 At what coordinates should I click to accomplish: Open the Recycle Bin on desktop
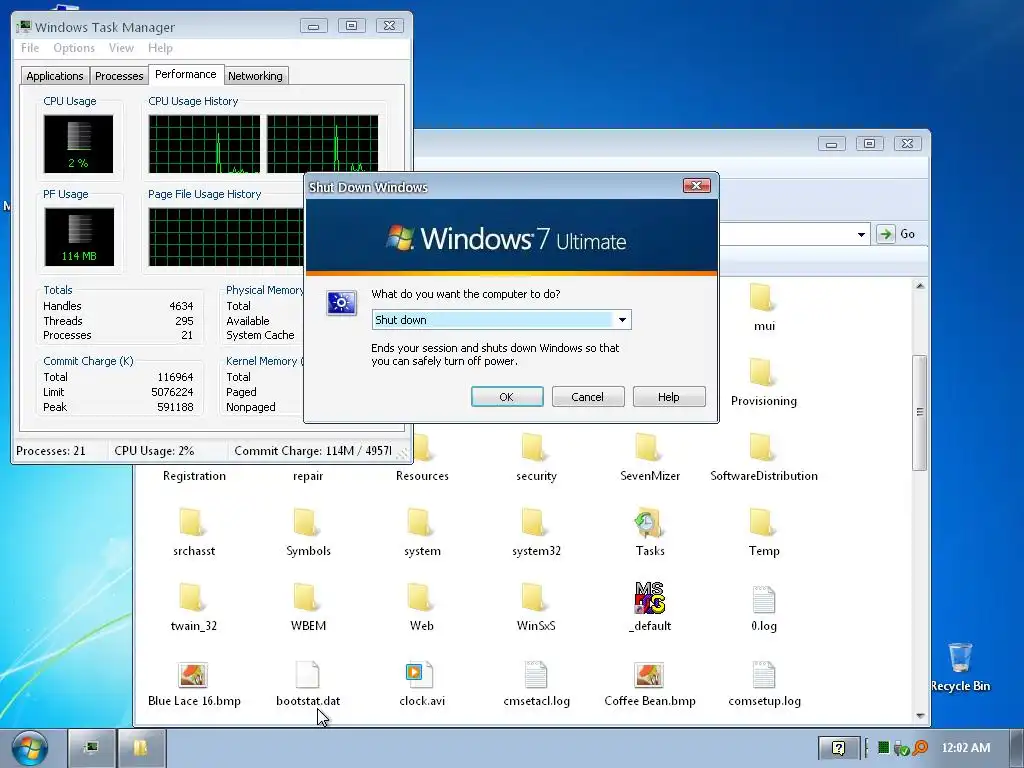960,667
